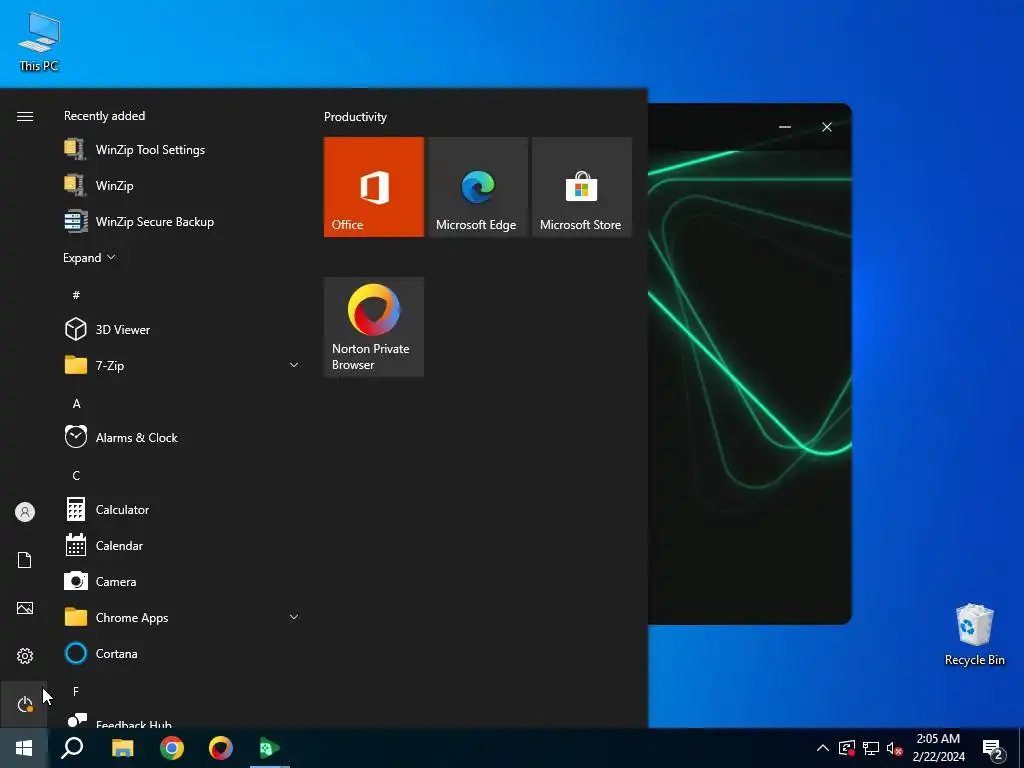Click the Productivity group title
The image size is (1024, 768).
pyautogui.click(x=355, y=117)
